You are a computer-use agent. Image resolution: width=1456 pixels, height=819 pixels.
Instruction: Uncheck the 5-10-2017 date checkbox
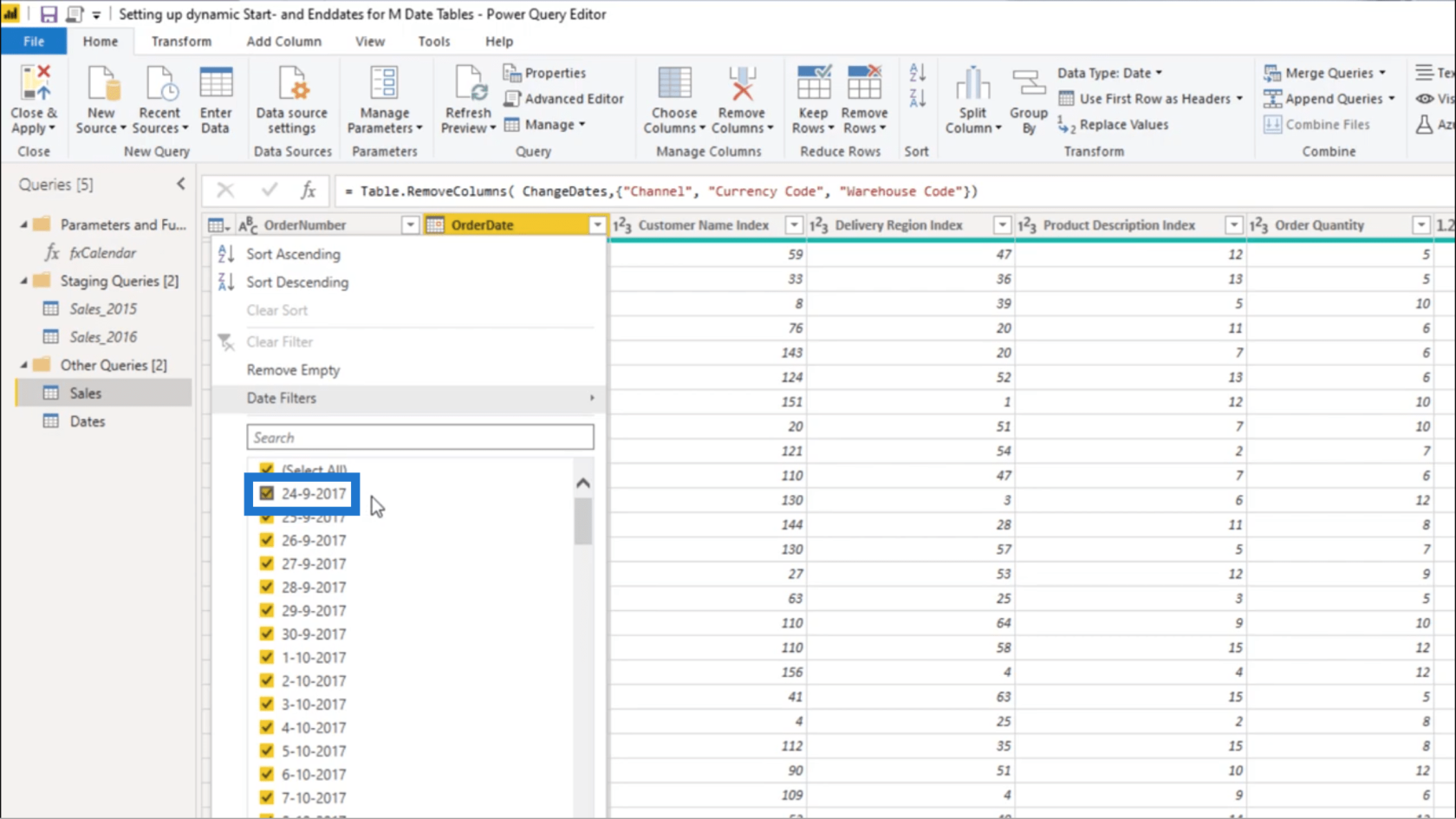pos(266,751)
